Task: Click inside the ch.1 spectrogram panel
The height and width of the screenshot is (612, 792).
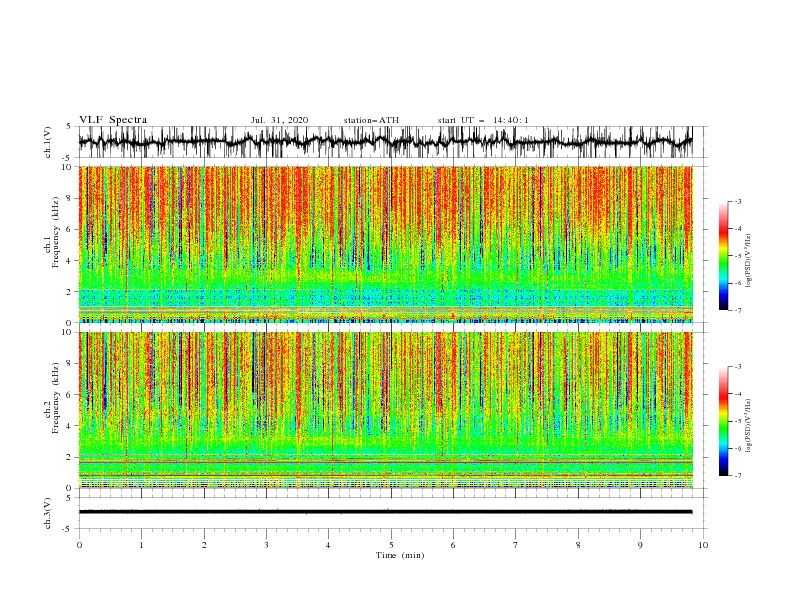Action: [x=386, y=244]
